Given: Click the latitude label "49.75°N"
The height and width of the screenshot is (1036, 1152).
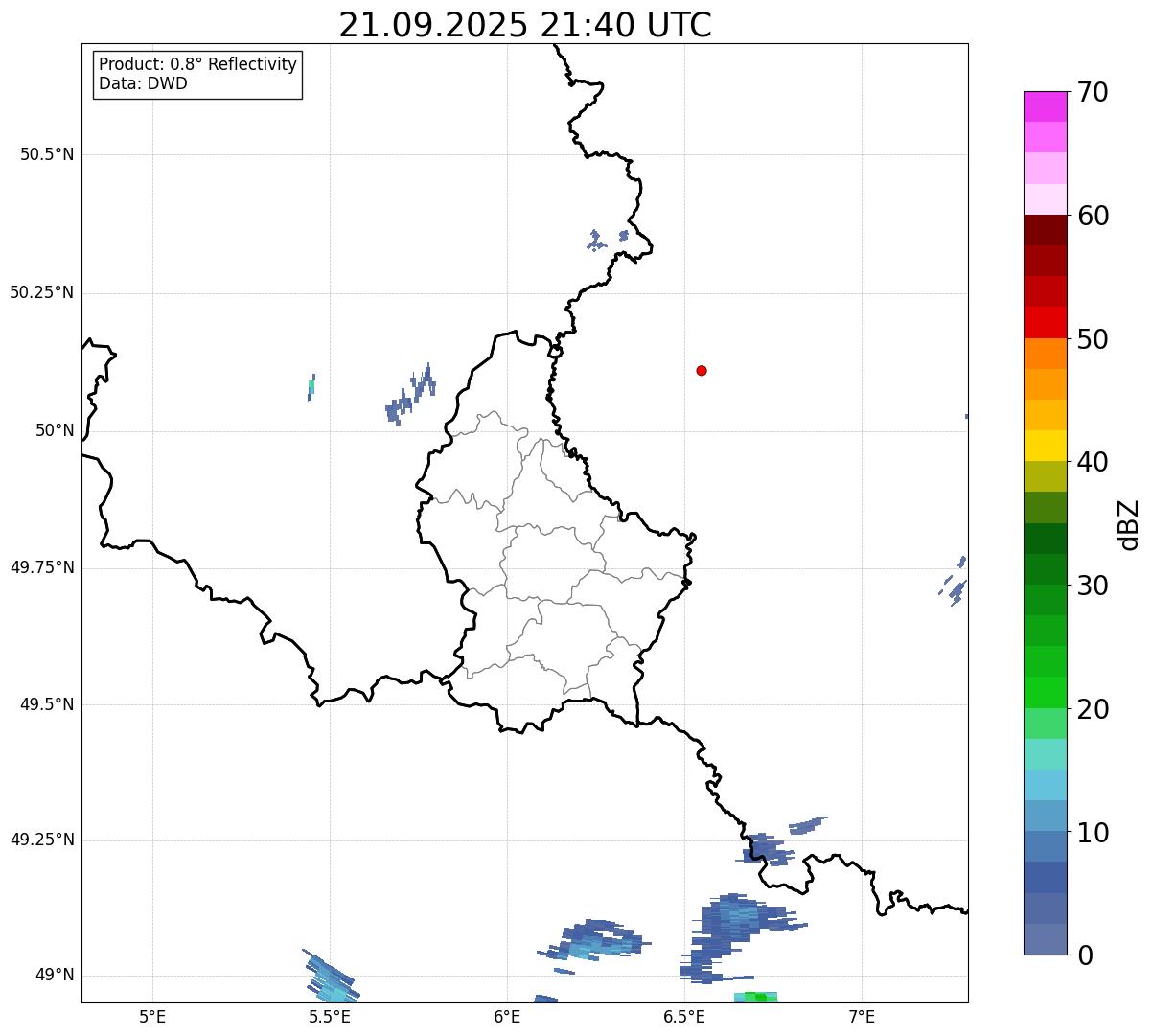Looking at the screenshot, I should point(42,567).
